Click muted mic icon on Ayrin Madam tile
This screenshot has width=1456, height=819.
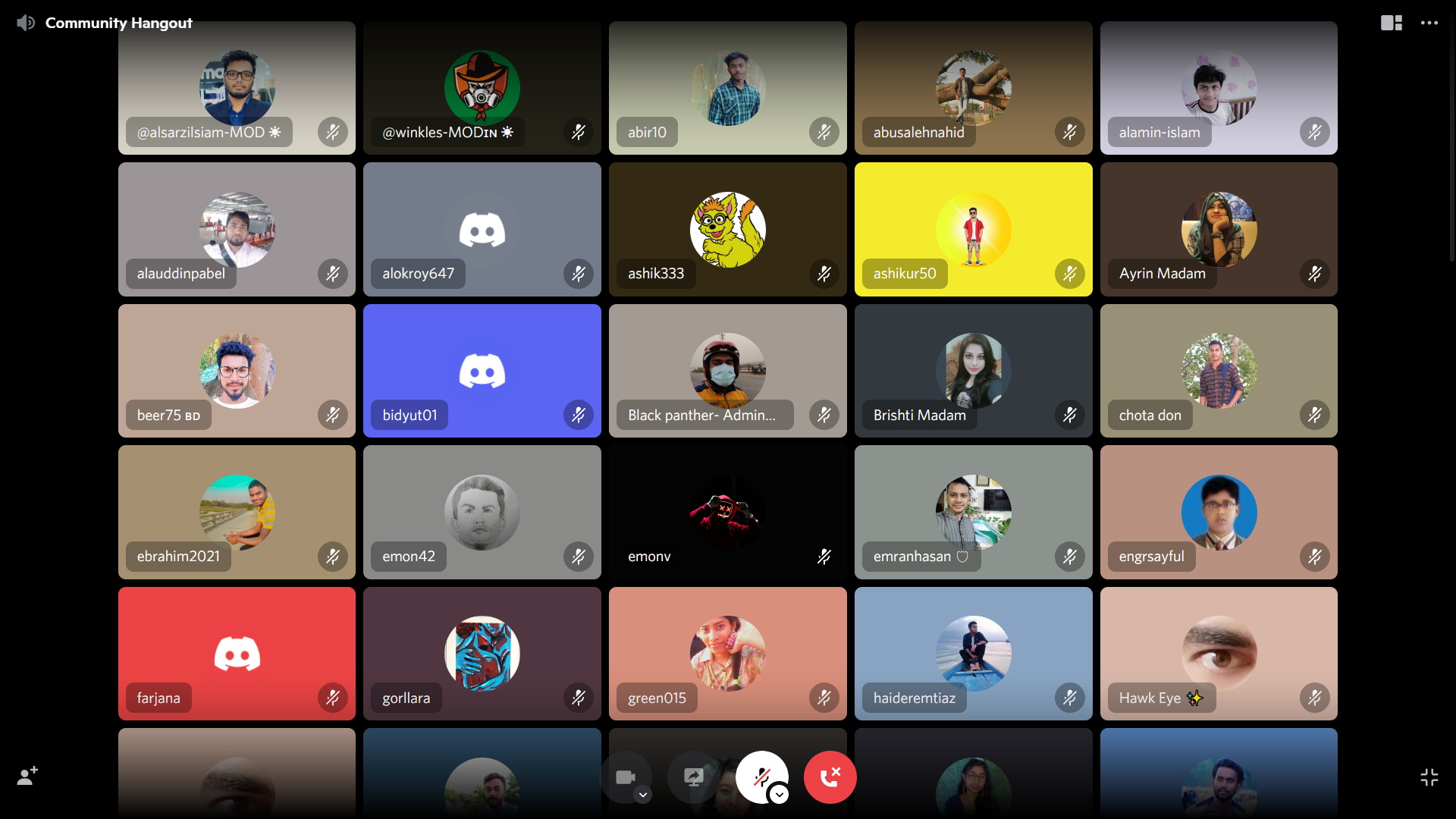coord(1314,274)
